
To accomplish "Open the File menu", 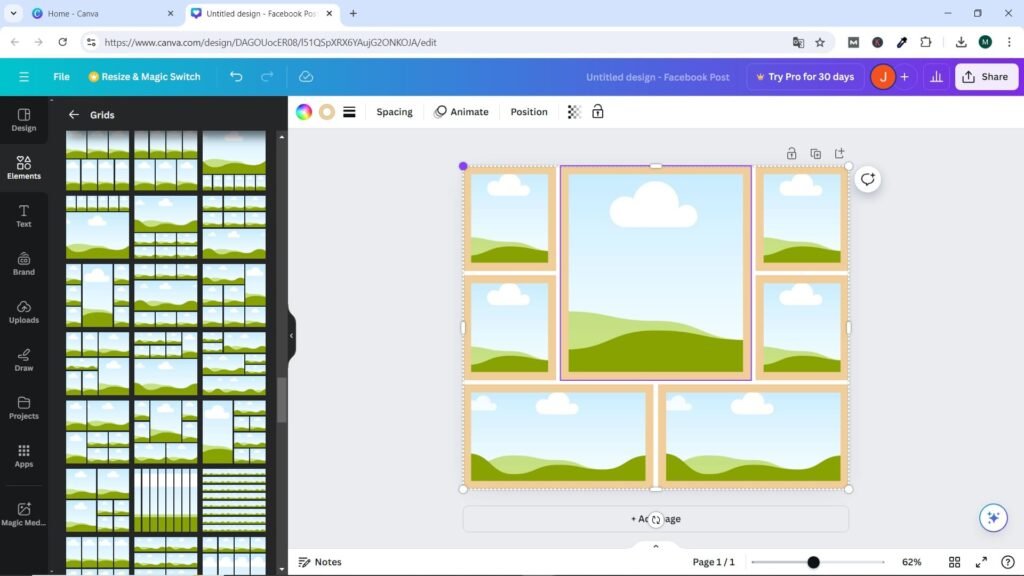I will [x=61, y=77].
